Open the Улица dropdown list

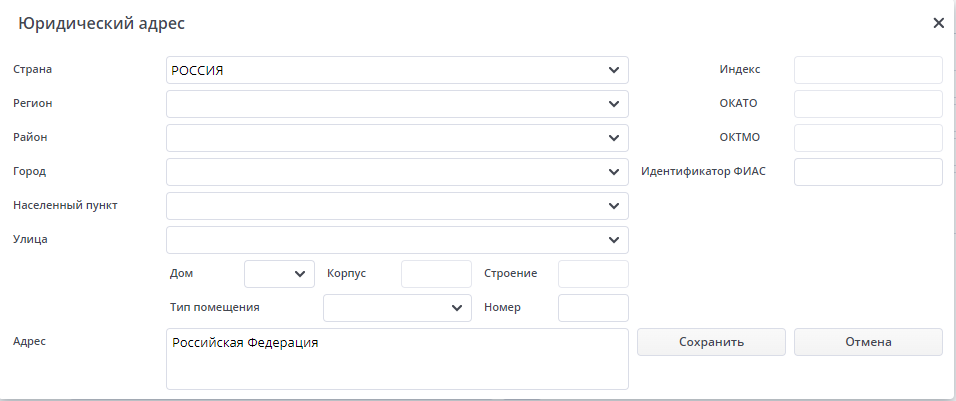(x=613, y=240)
